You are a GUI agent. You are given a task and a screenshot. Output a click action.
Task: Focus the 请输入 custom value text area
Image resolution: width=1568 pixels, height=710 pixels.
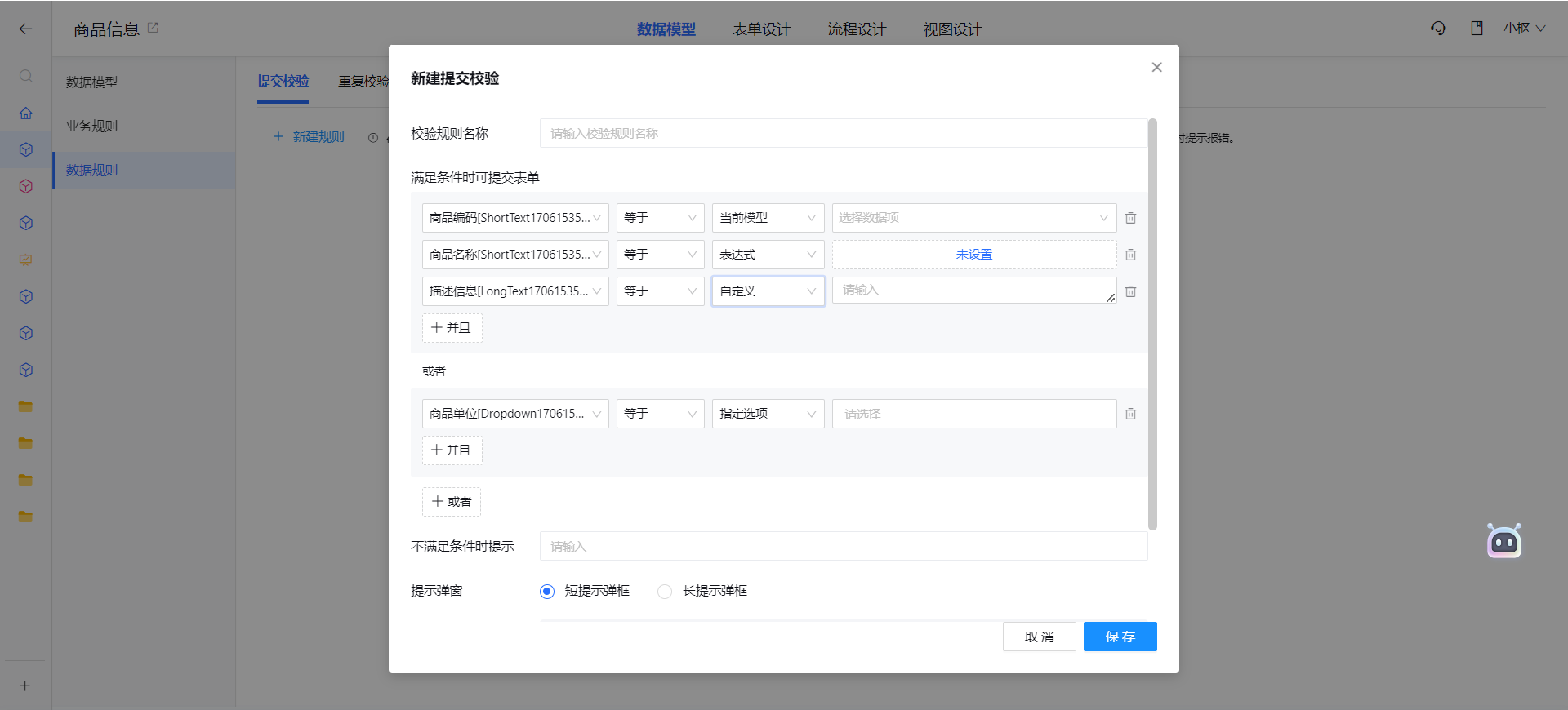(x=974, y=291)
